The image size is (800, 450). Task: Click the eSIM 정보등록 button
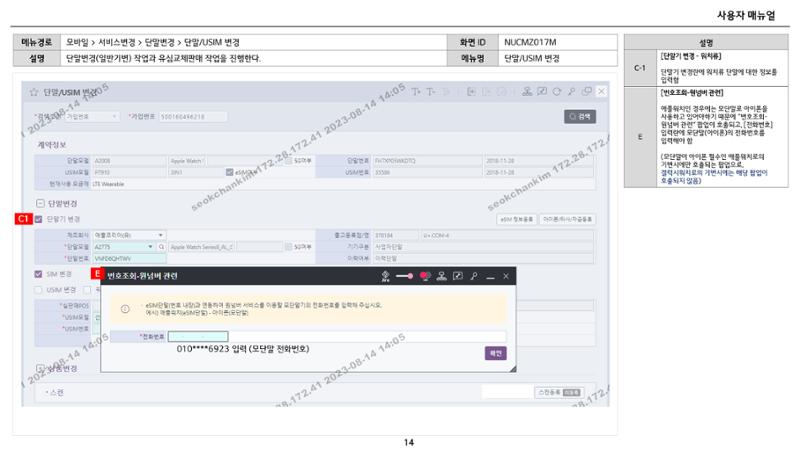tap(516, 219)
